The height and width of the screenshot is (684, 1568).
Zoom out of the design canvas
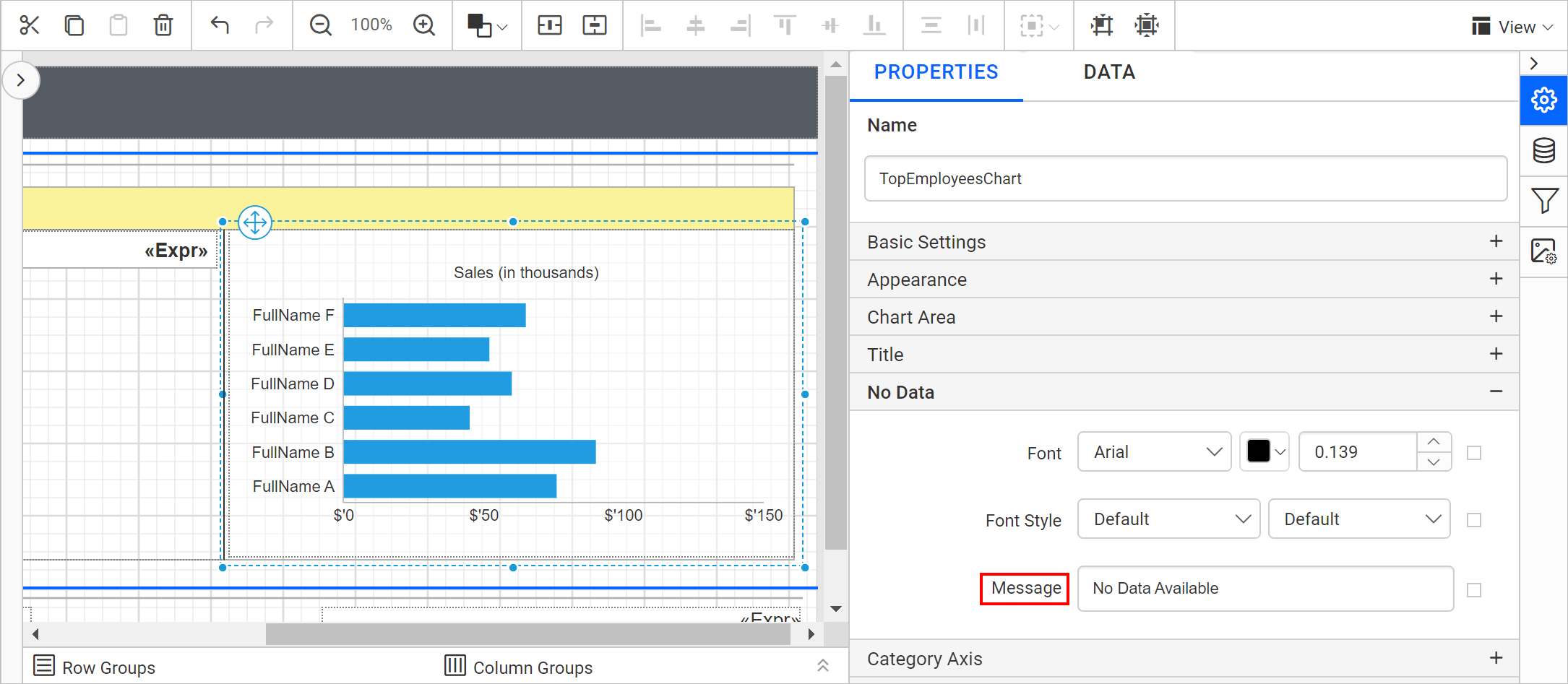click(x=320, y=25)
